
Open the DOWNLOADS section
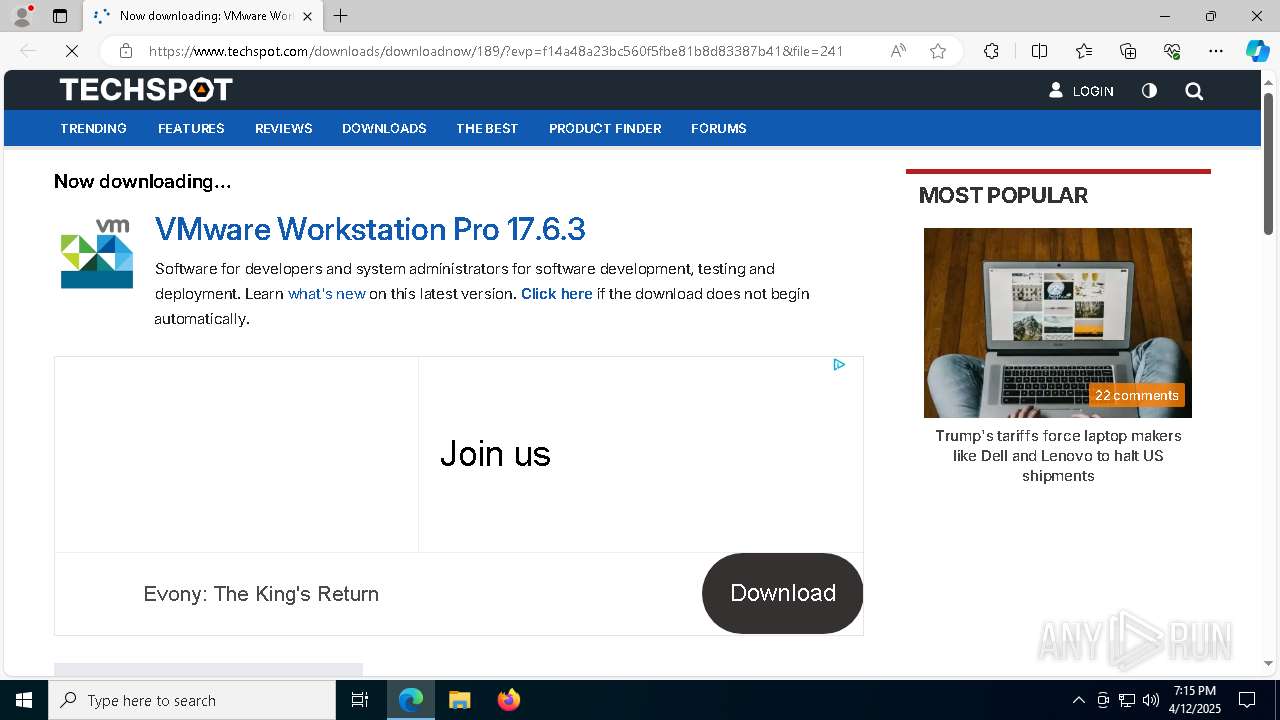pyautogui.click(x=384, y=128)
